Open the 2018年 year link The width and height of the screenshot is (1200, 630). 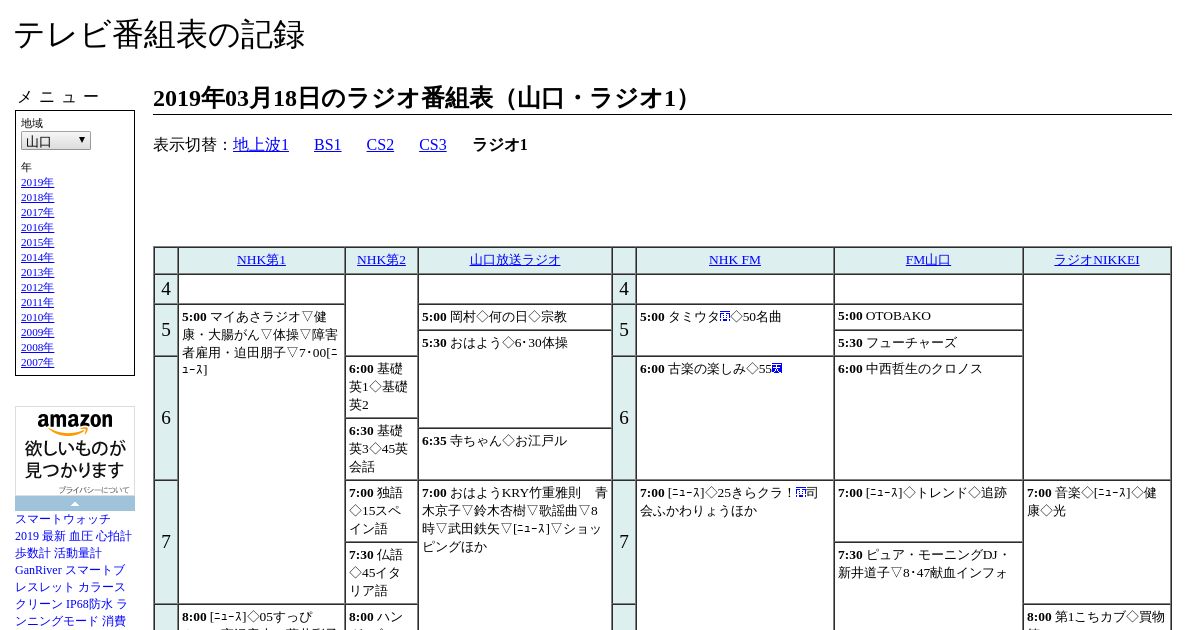[37, 198]
